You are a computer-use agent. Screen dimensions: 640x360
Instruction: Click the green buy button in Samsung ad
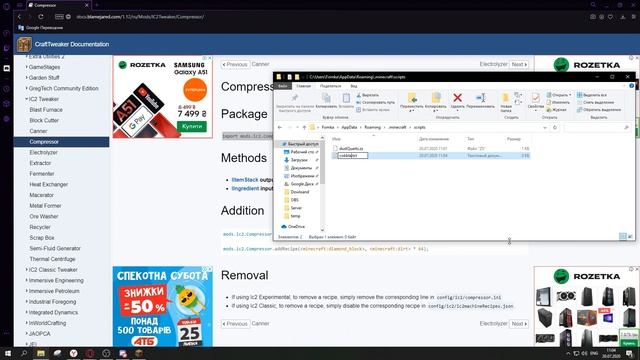tap(191, 126)
